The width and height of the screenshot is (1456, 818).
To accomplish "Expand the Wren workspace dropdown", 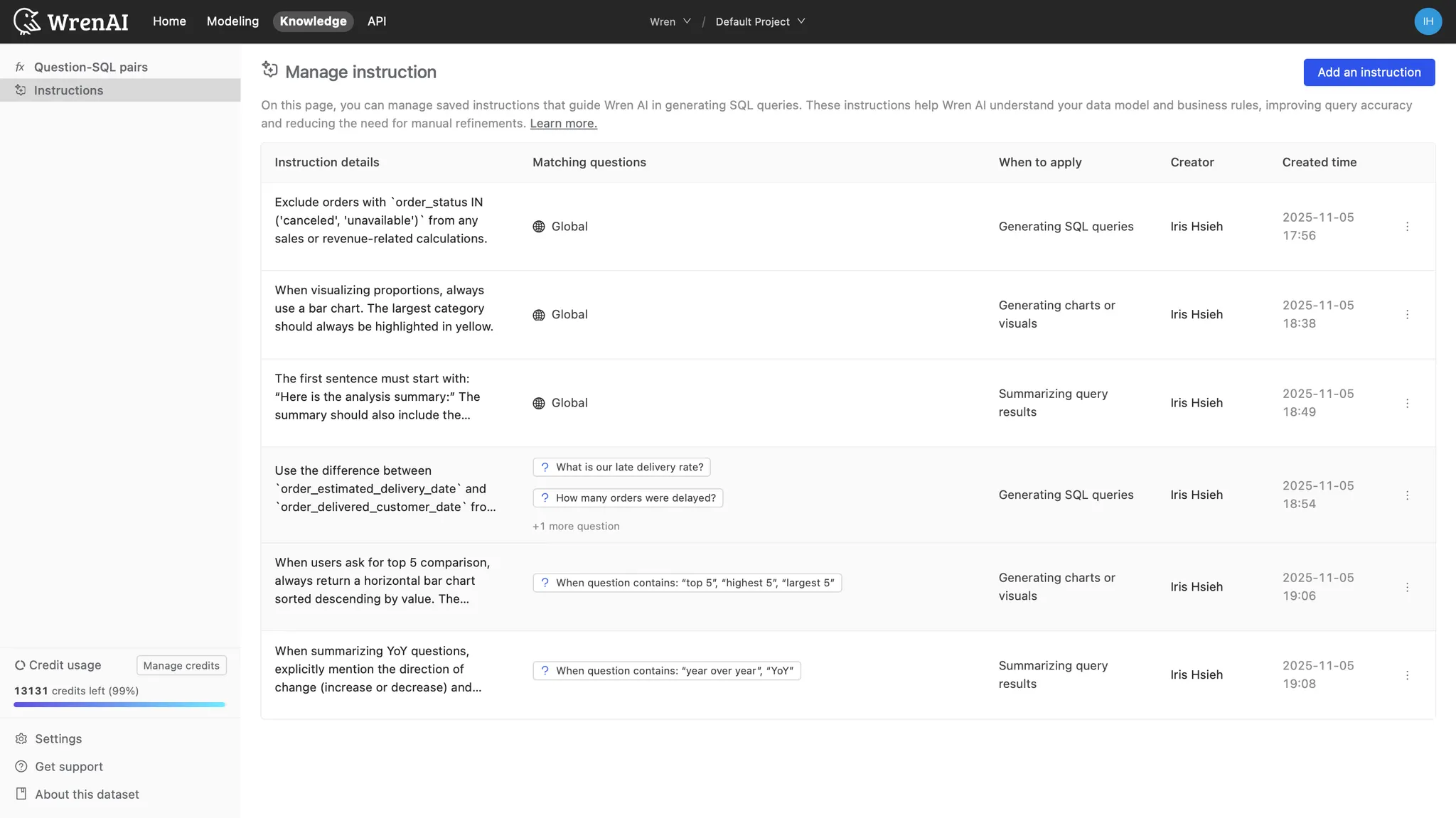I will (670, 21).
